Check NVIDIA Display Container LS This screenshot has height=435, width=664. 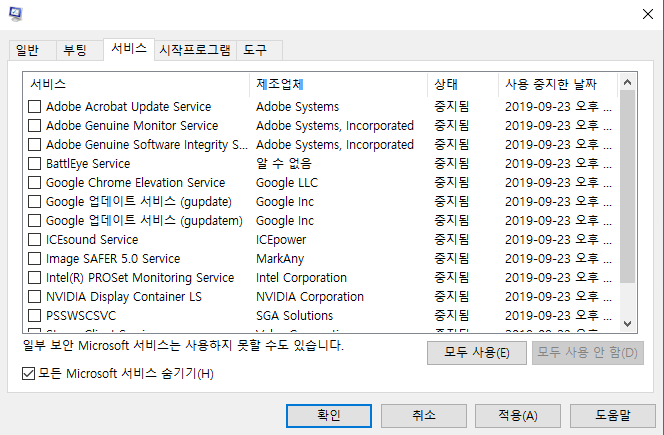(x=34, y=297)
